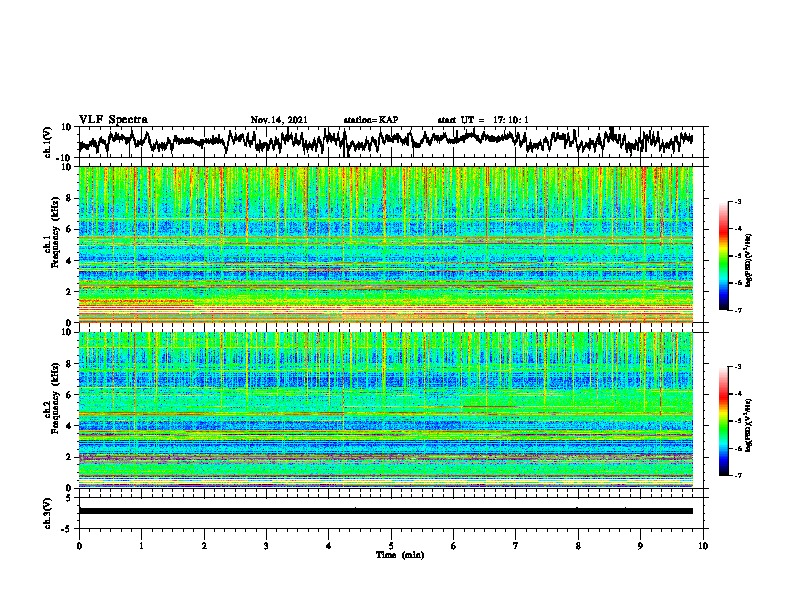Click the '-3' label on ch.1 colorbar
Screen dimensions: 792x612
coord(737,201)
